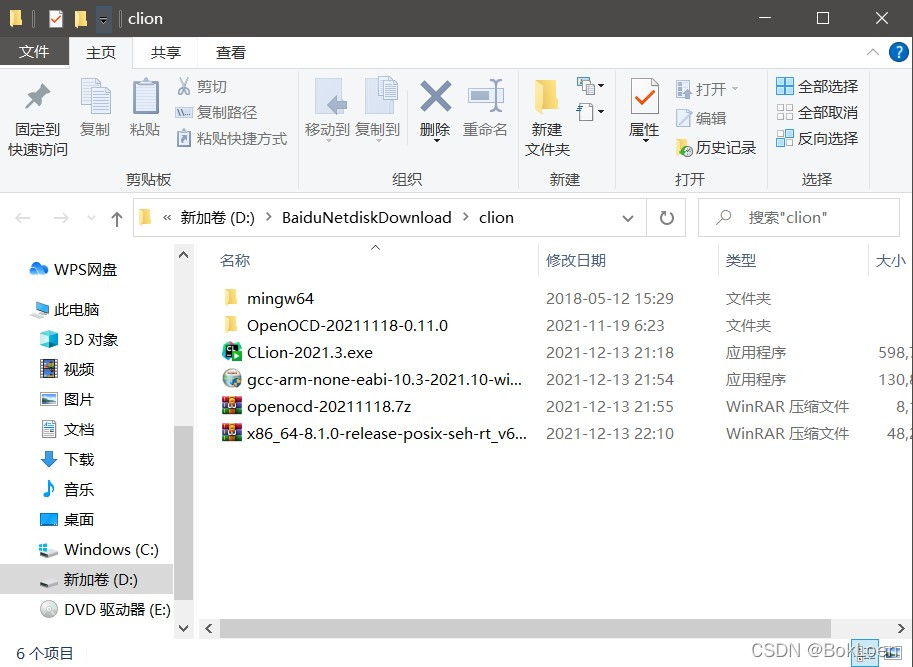
Task: Click the horizontal scrollbar left arrow
Action: click(208, 629)
